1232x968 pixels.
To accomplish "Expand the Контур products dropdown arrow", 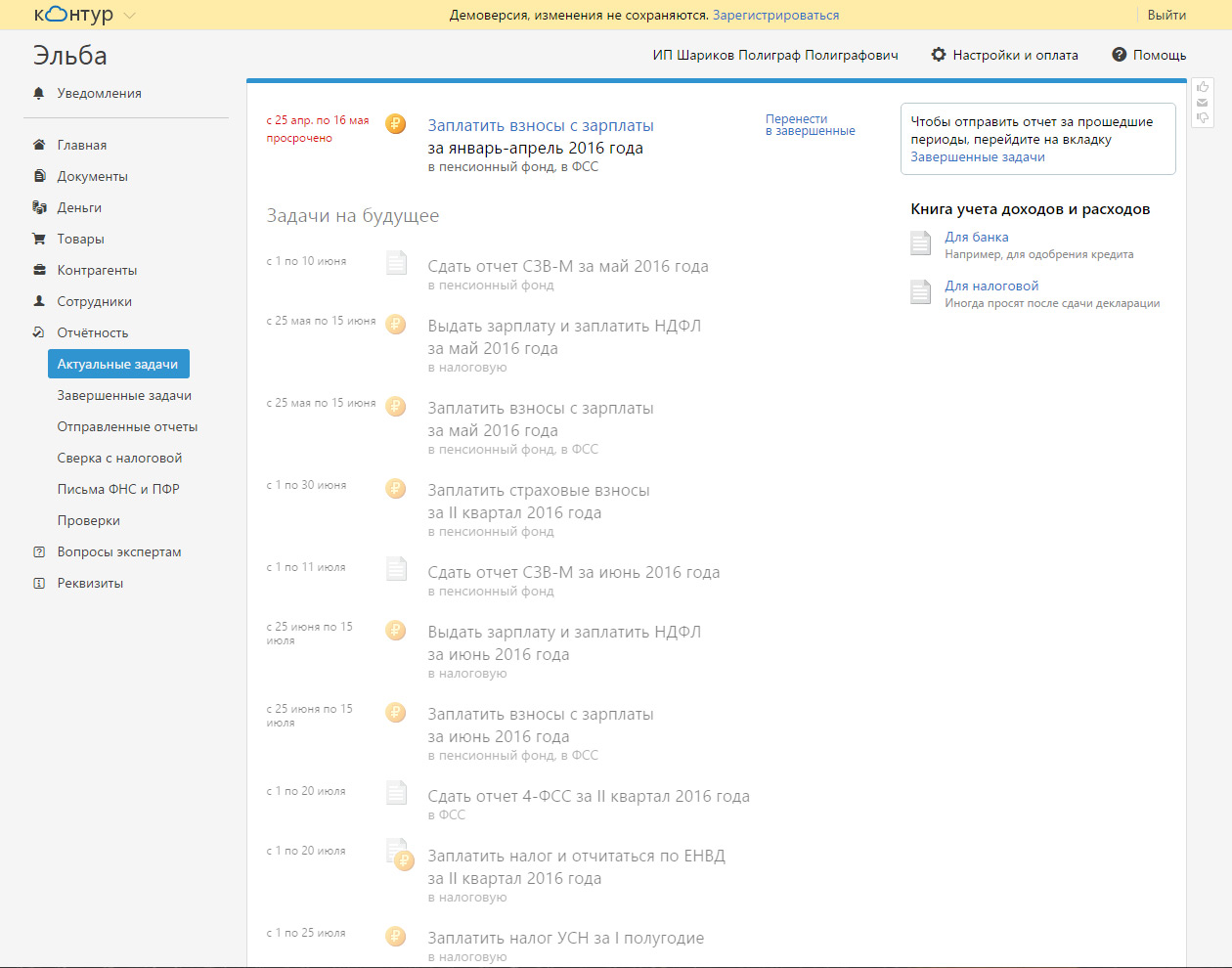I will 130,16.
